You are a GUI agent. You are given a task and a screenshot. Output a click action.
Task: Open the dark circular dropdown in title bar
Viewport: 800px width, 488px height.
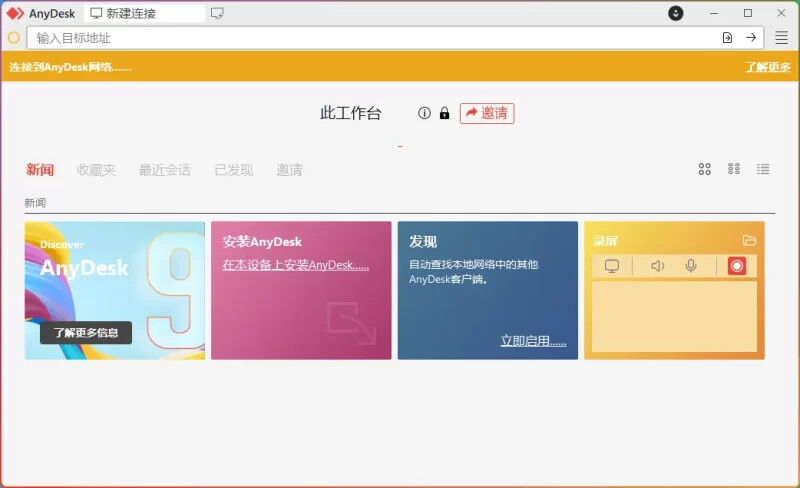pyautogui.click(x=676, y=13)
